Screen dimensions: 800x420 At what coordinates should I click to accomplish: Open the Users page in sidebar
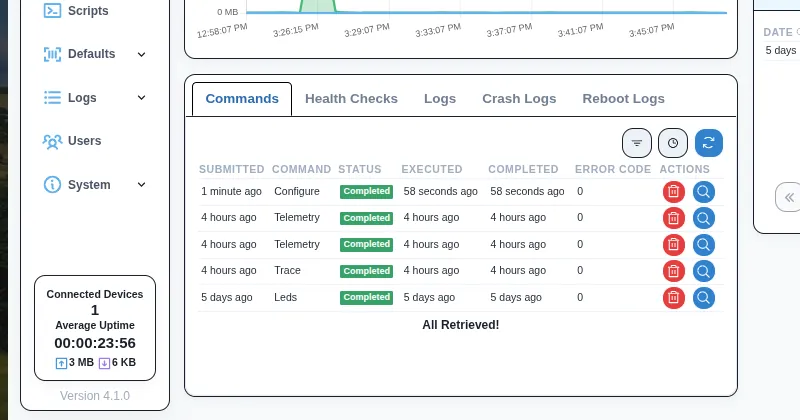[x=84, y=141]
